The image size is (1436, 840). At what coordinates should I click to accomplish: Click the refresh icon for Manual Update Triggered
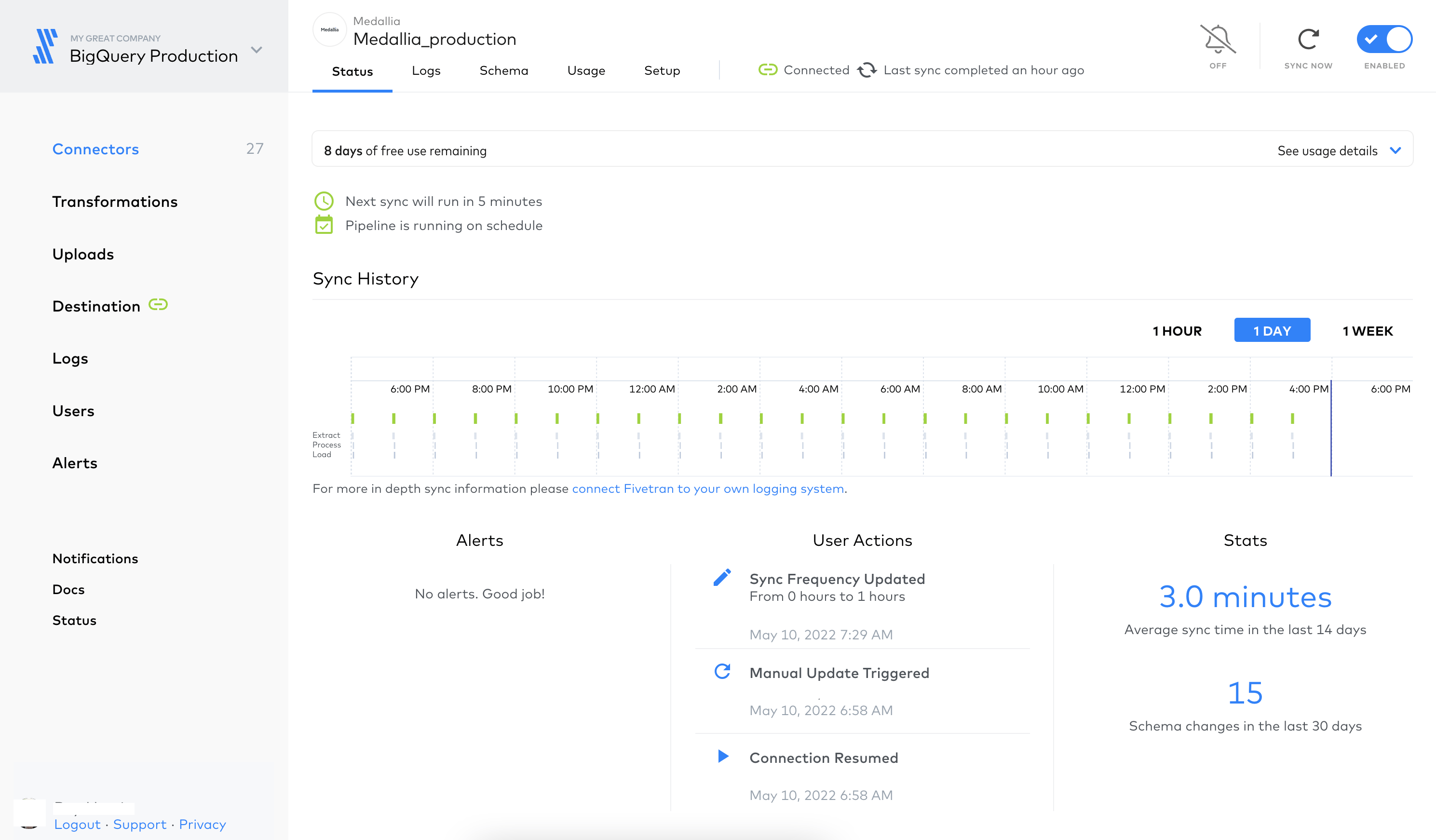pyautogui.click(x=722, y=671)
